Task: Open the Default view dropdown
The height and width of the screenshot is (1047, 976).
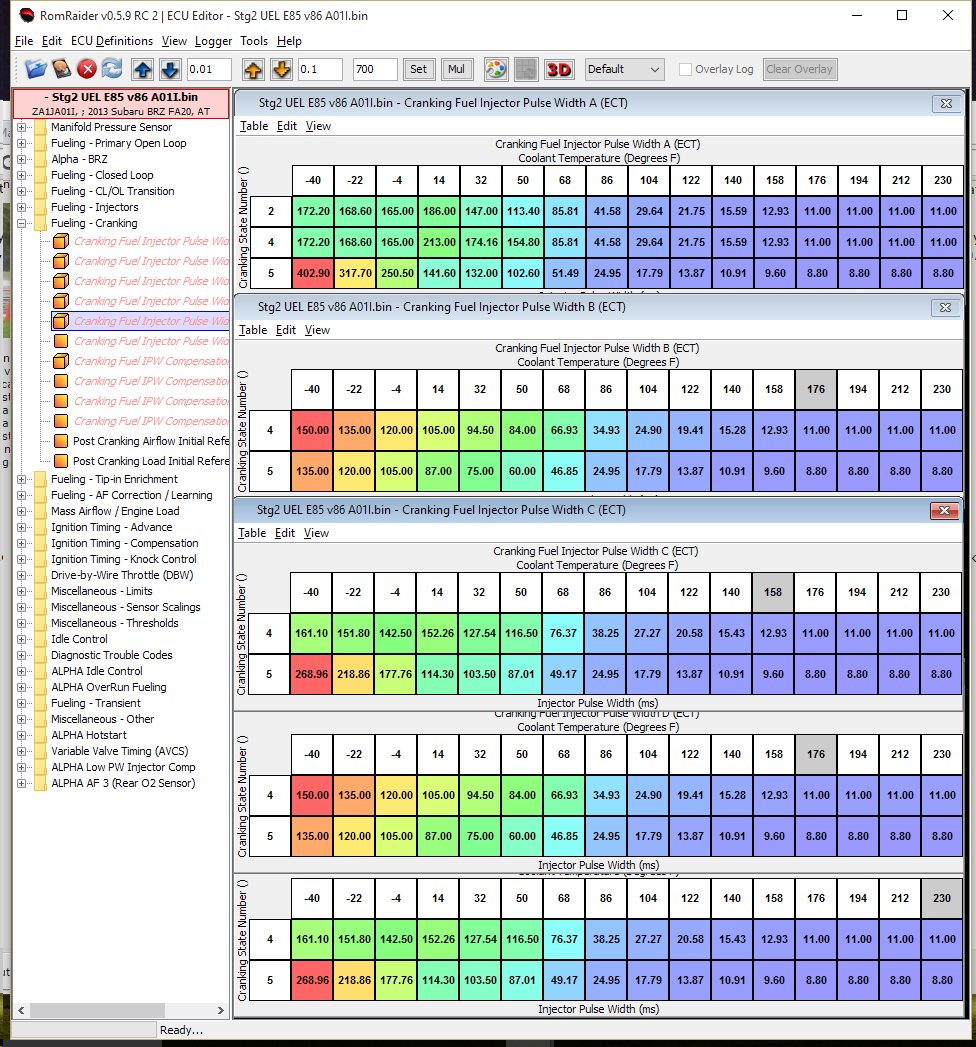Action: [625, 69]
